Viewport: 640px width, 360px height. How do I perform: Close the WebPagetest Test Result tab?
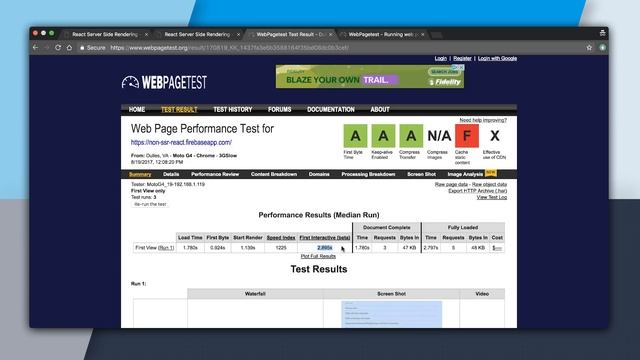pos(331,35)
